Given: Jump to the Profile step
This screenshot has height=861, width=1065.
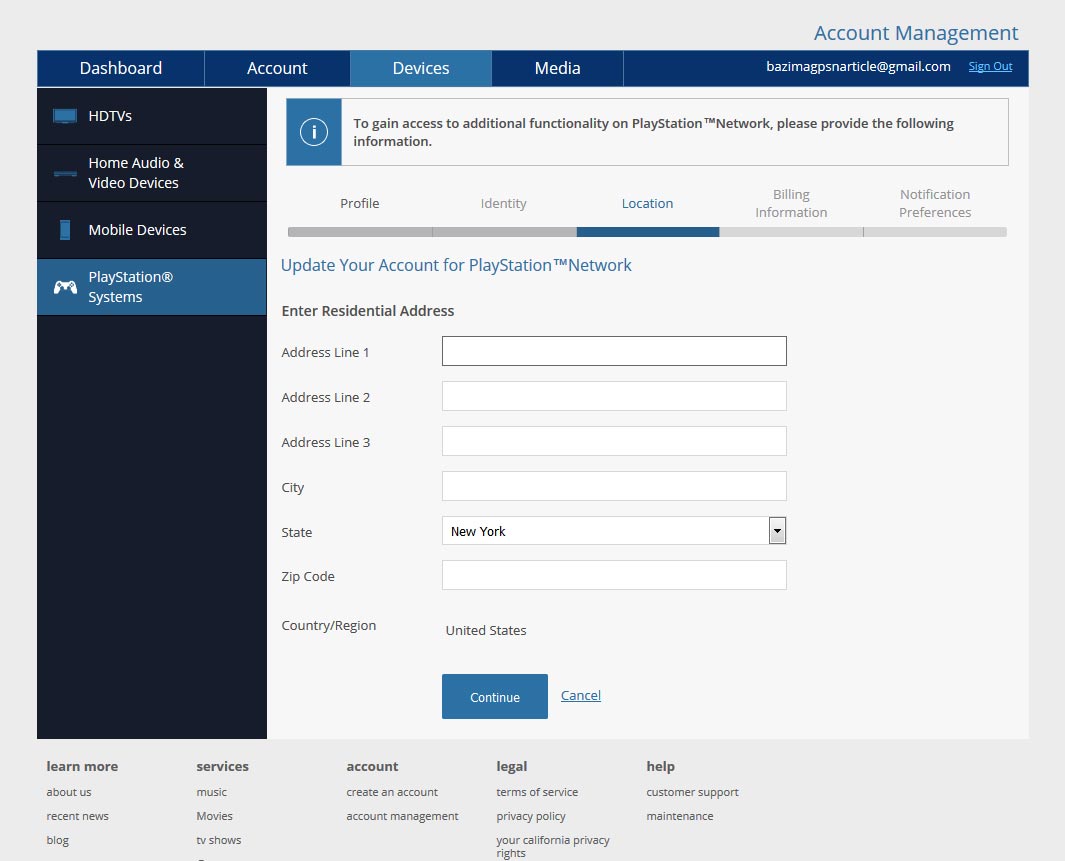Looking at the screenshot, I should tap(360, 203).
